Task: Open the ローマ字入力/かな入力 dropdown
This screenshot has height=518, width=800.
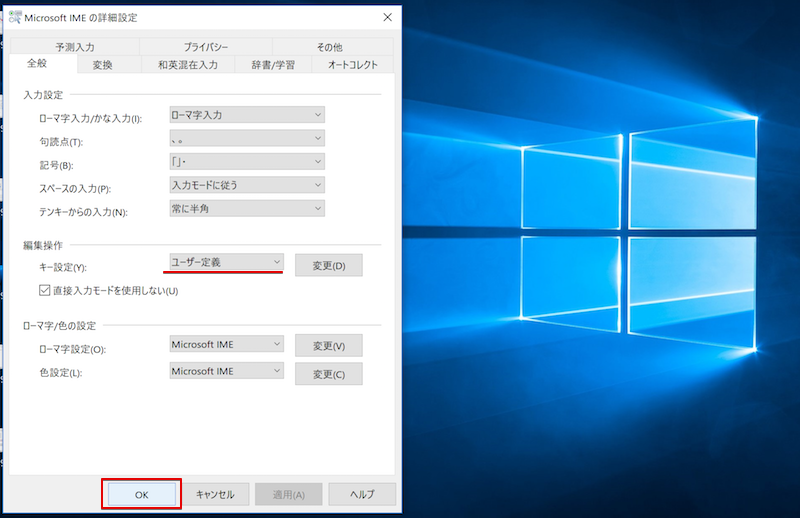Action: (x=247, y=115)
